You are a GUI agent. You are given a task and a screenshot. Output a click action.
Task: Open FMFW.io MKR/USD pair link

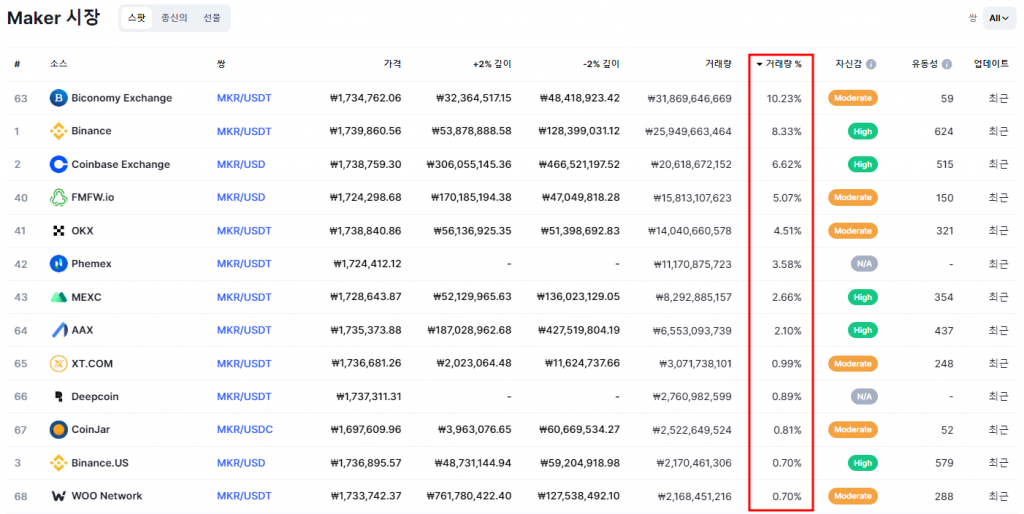tap(241, 197)
